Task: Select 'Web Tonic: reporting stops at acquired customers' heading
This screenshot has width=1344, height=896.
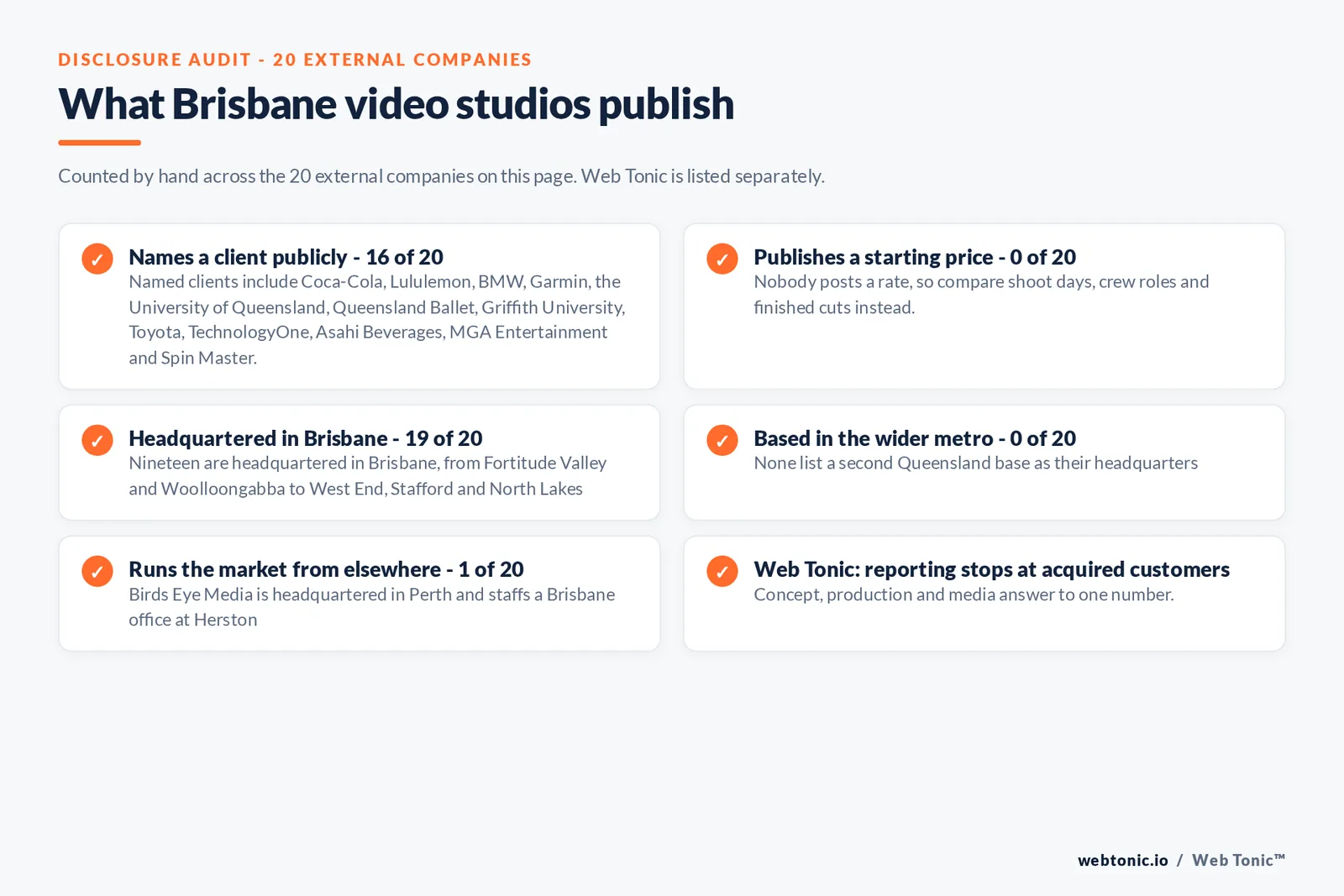Action: 991,569
